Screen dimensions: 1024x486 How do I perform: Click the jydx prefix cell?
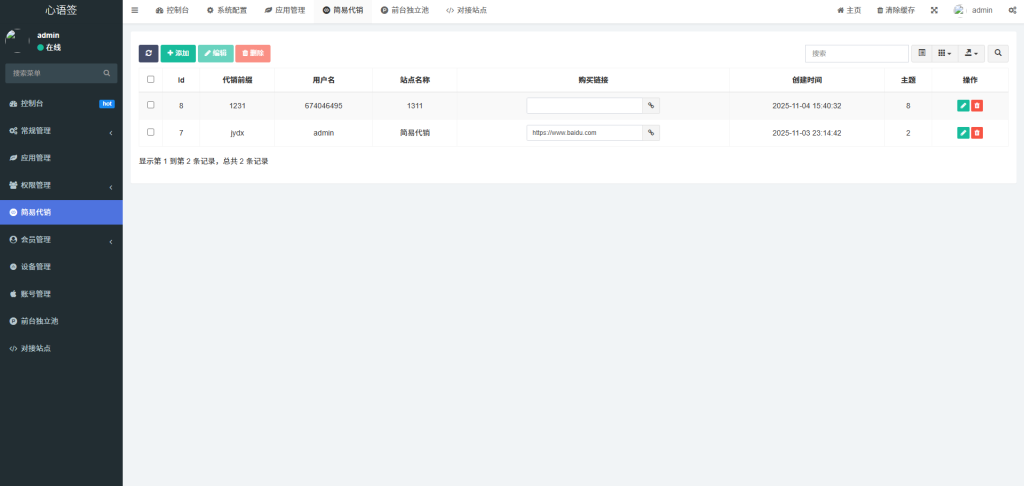point(237,133)
